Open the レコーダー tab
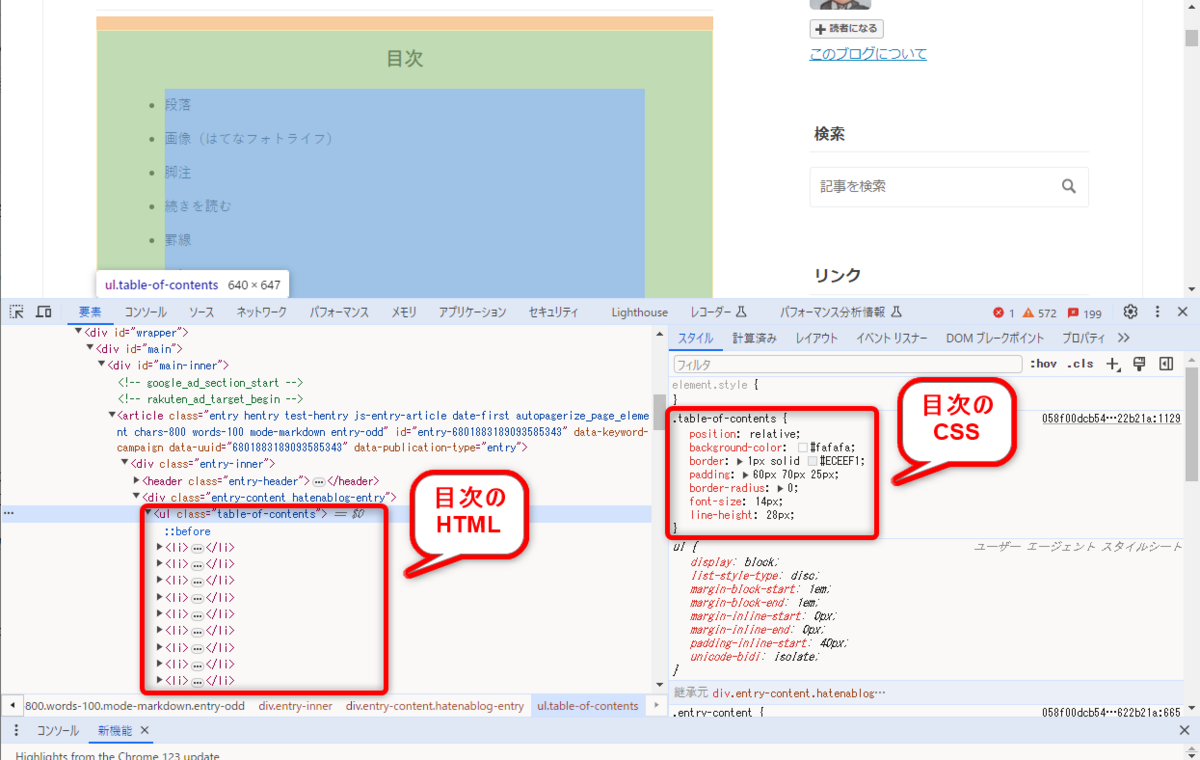 point(718,312)
